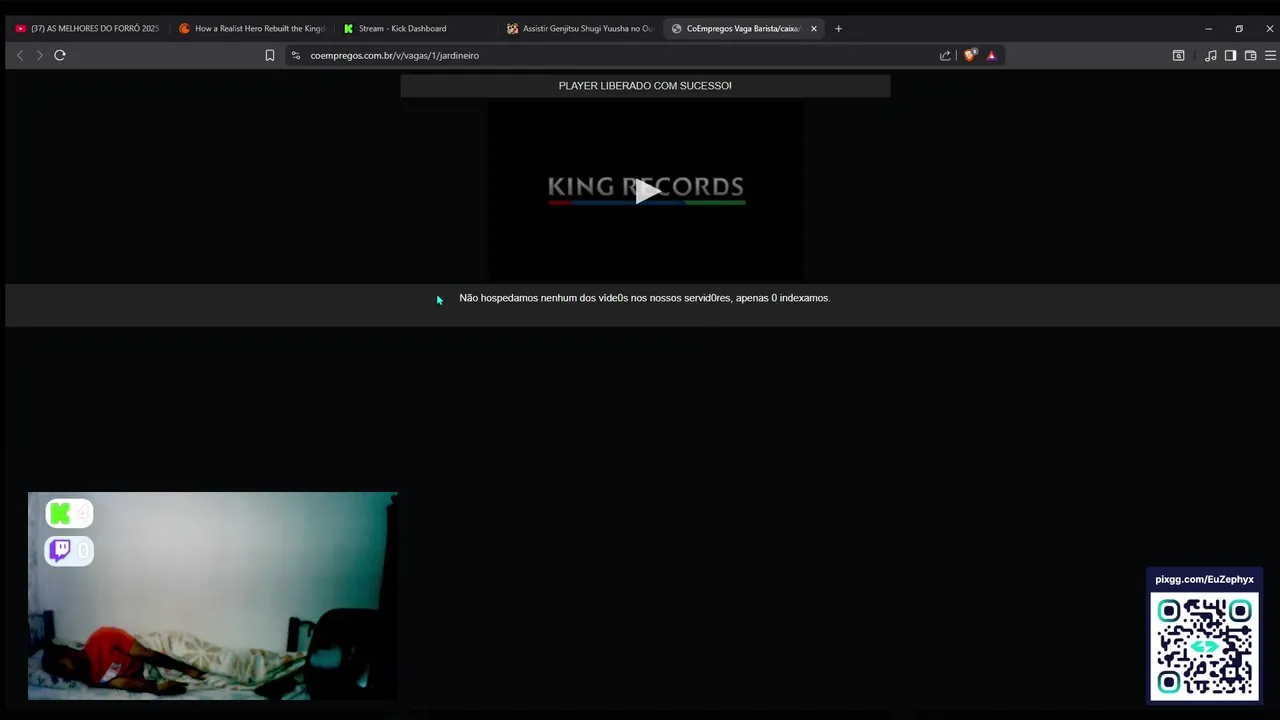Open Brave Rewards triangle icon
This screenshot has width=1280, height=720.
pos(991,55)
